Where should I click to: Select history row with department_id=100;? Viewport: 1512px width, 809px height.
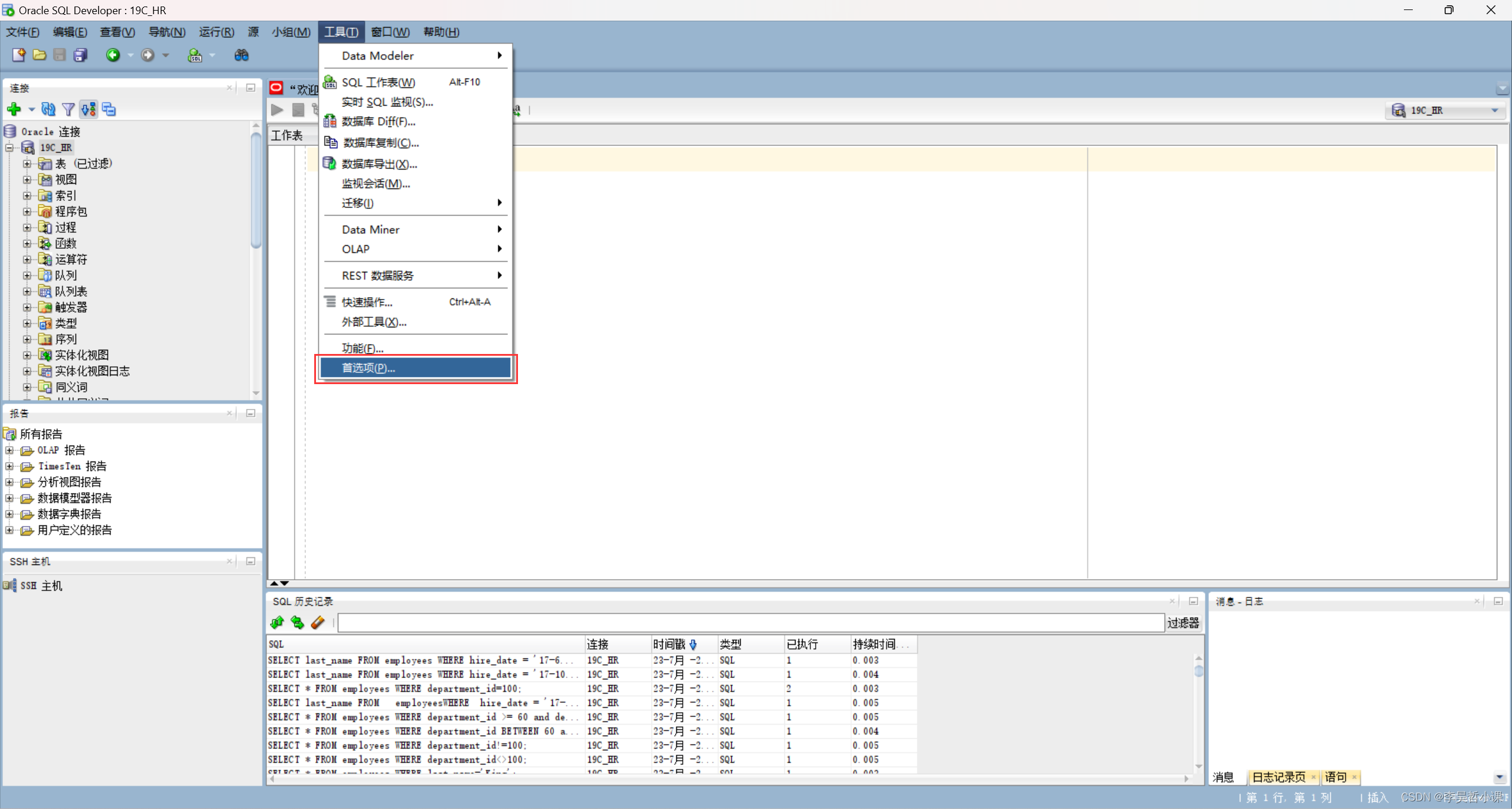point(592,688)
